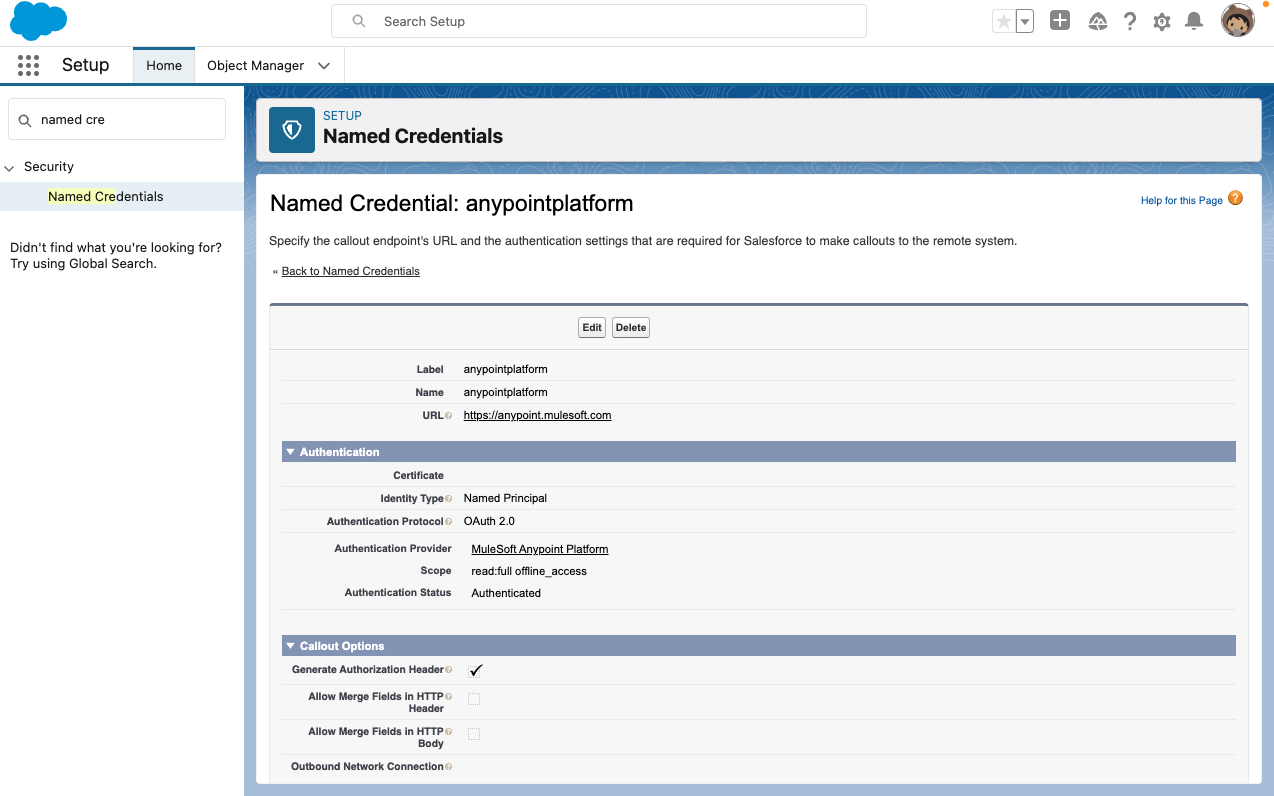Image resolution: width=1274 pixels, height=796 pixels.
Task: Open the Trailhead guidance icon
Action: (1098, 21)
